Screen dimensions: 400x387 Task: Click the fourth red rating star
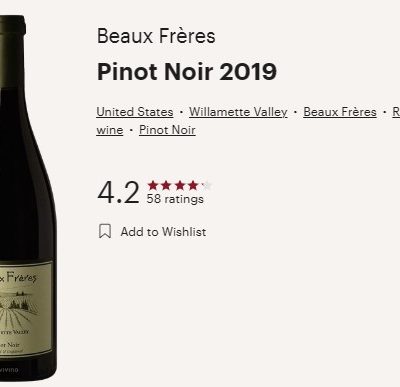tap(193, 185)
